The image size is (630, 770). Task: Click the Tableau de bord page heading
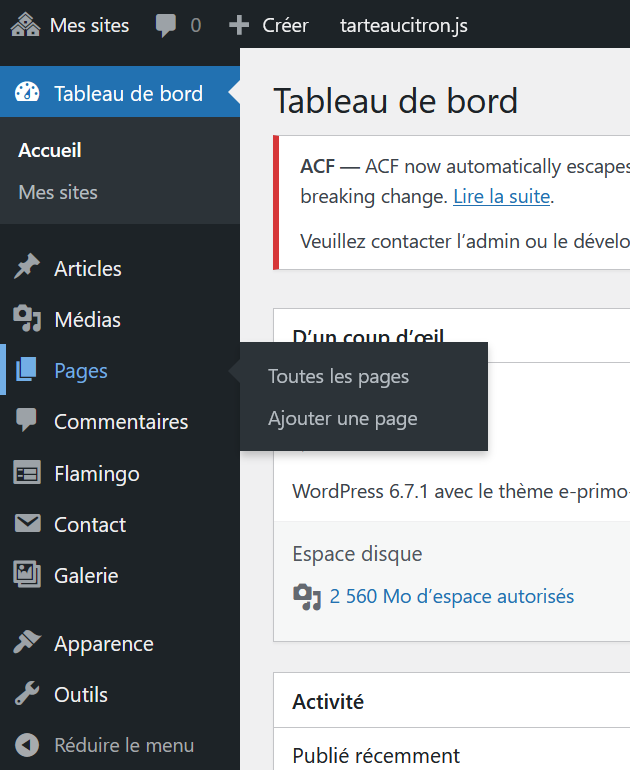[x=395, y=101]
